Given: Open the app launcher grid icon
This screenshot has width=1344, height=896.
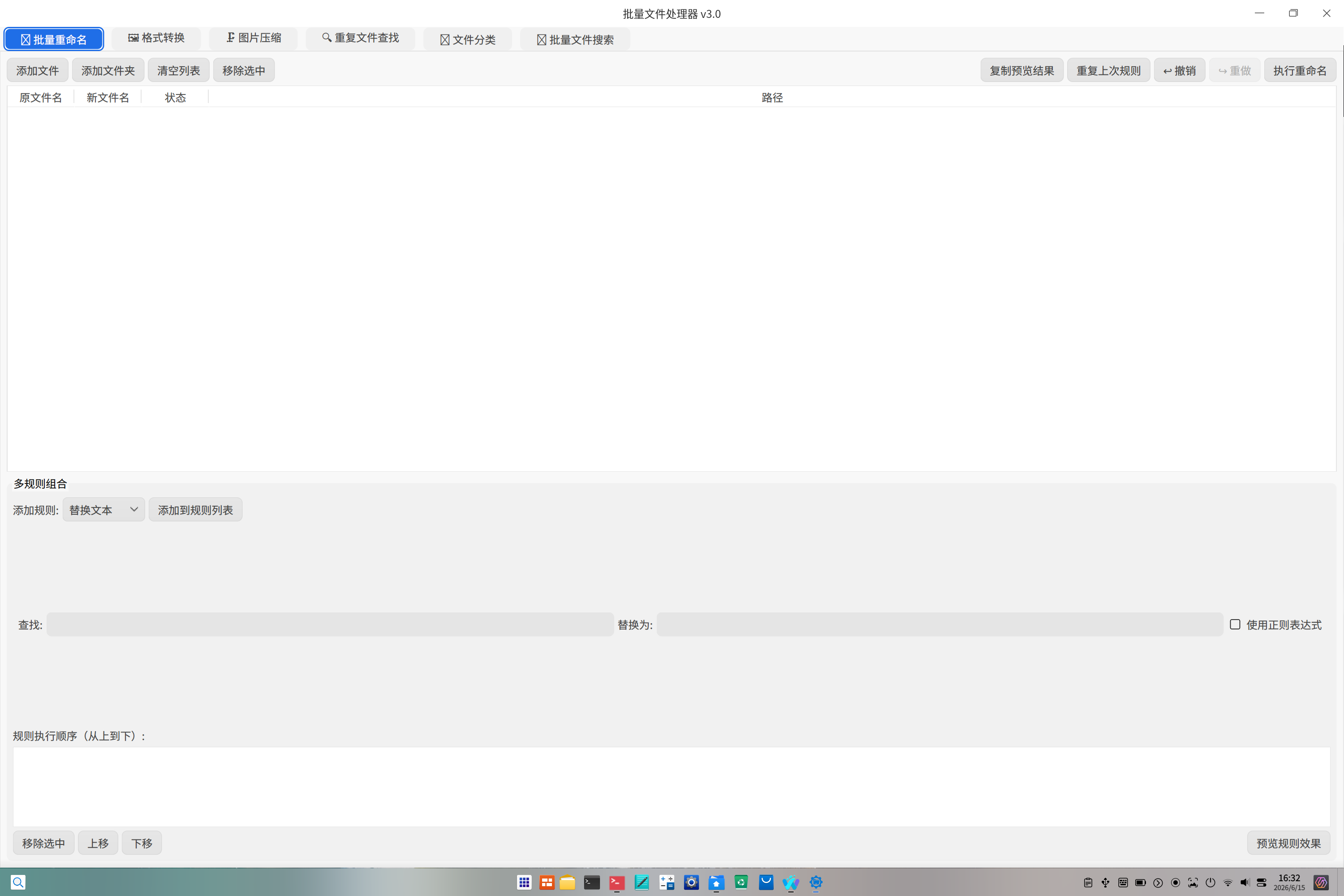Looking at the screenshot, I should click(524, 882).
